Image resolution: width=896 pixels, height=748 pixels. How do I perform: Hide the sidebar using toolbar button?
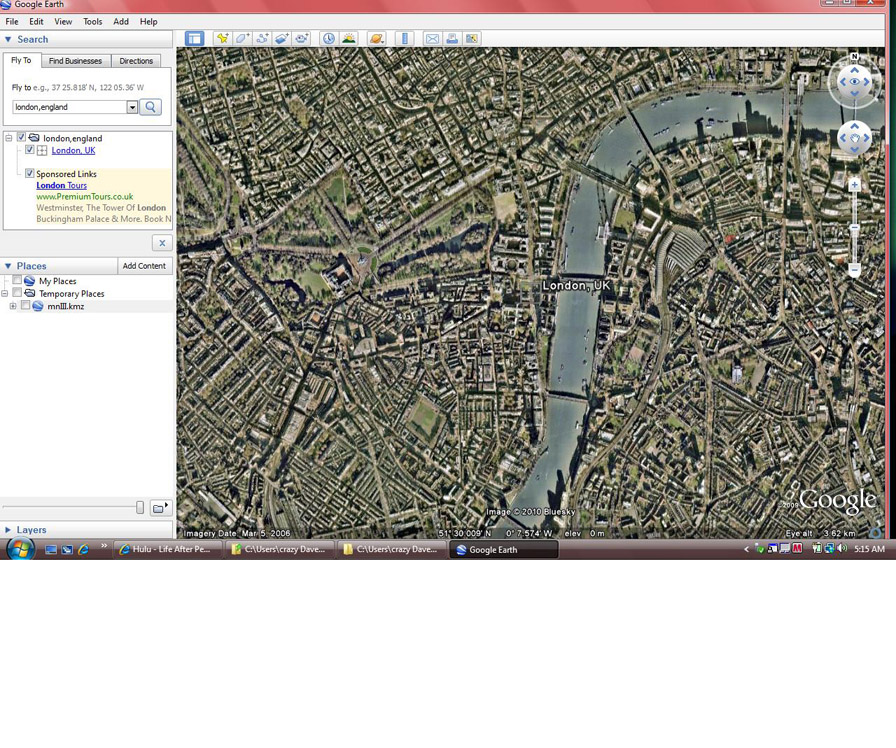pos(194,38)
